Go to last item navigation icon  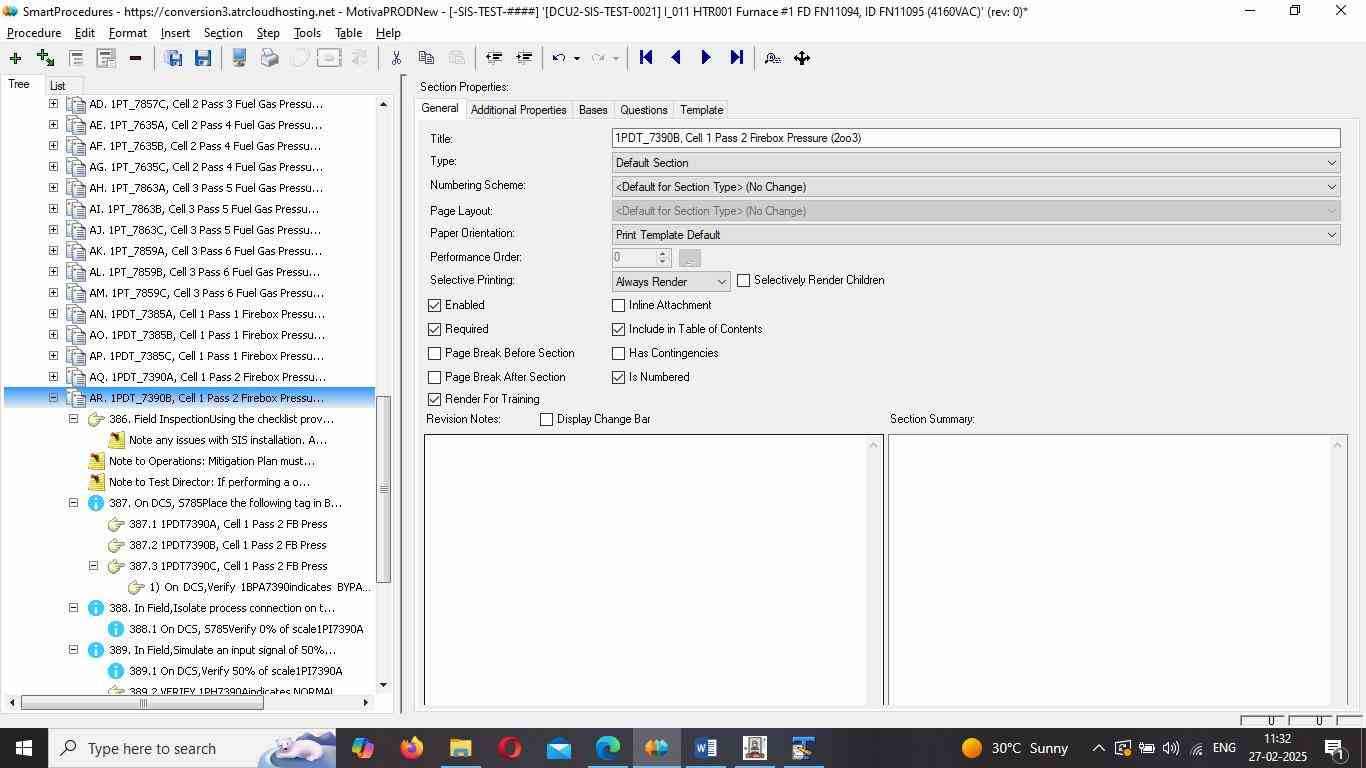(x=737, y=58)
